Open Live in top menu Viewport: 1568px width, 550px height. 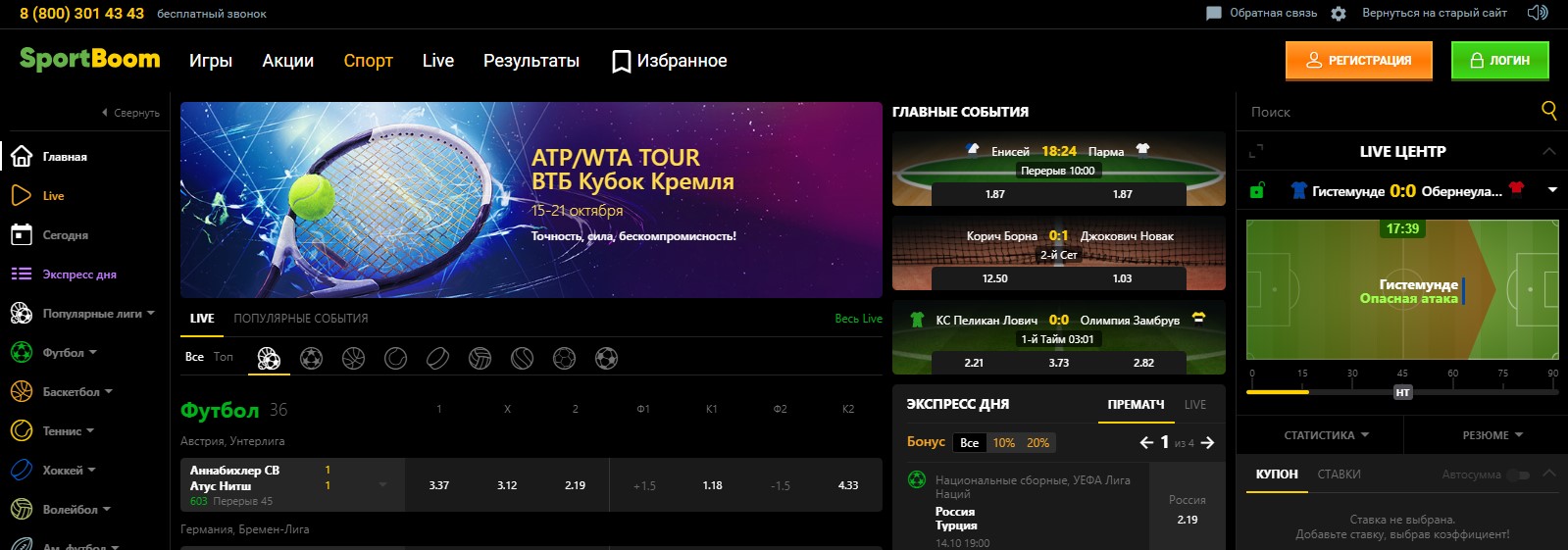point(438,61)
